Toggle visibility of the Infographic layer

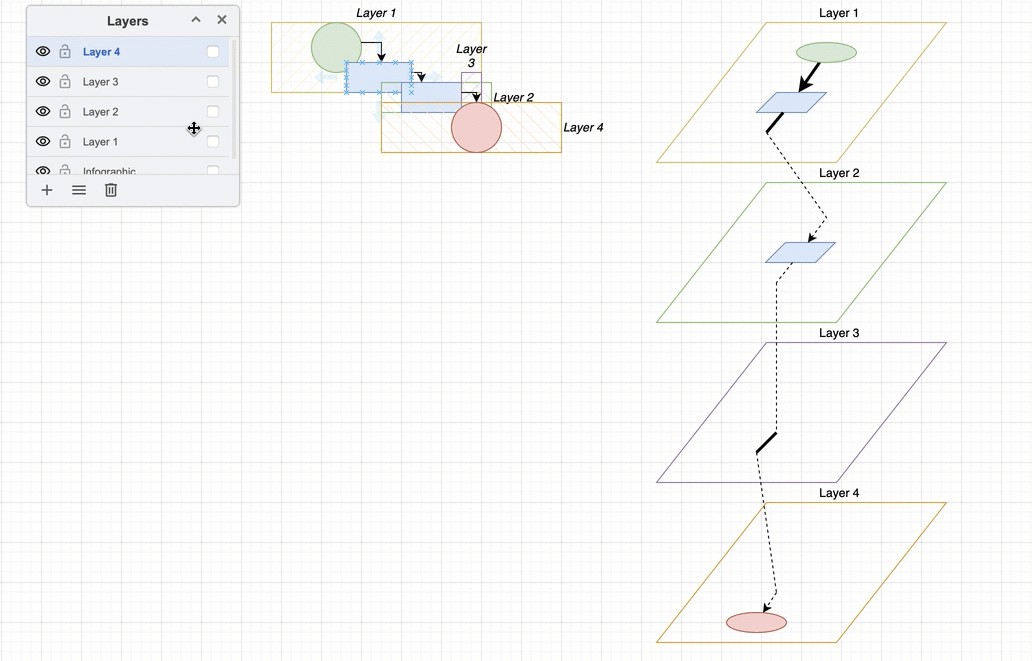pos(43,170)
